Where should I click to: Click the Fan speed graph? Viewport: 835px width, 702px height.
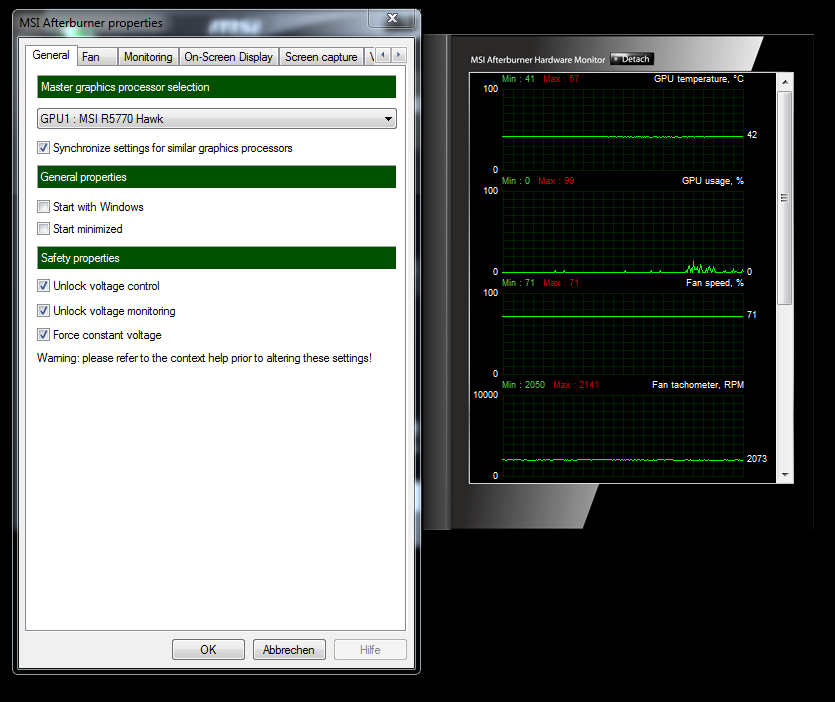623,333
